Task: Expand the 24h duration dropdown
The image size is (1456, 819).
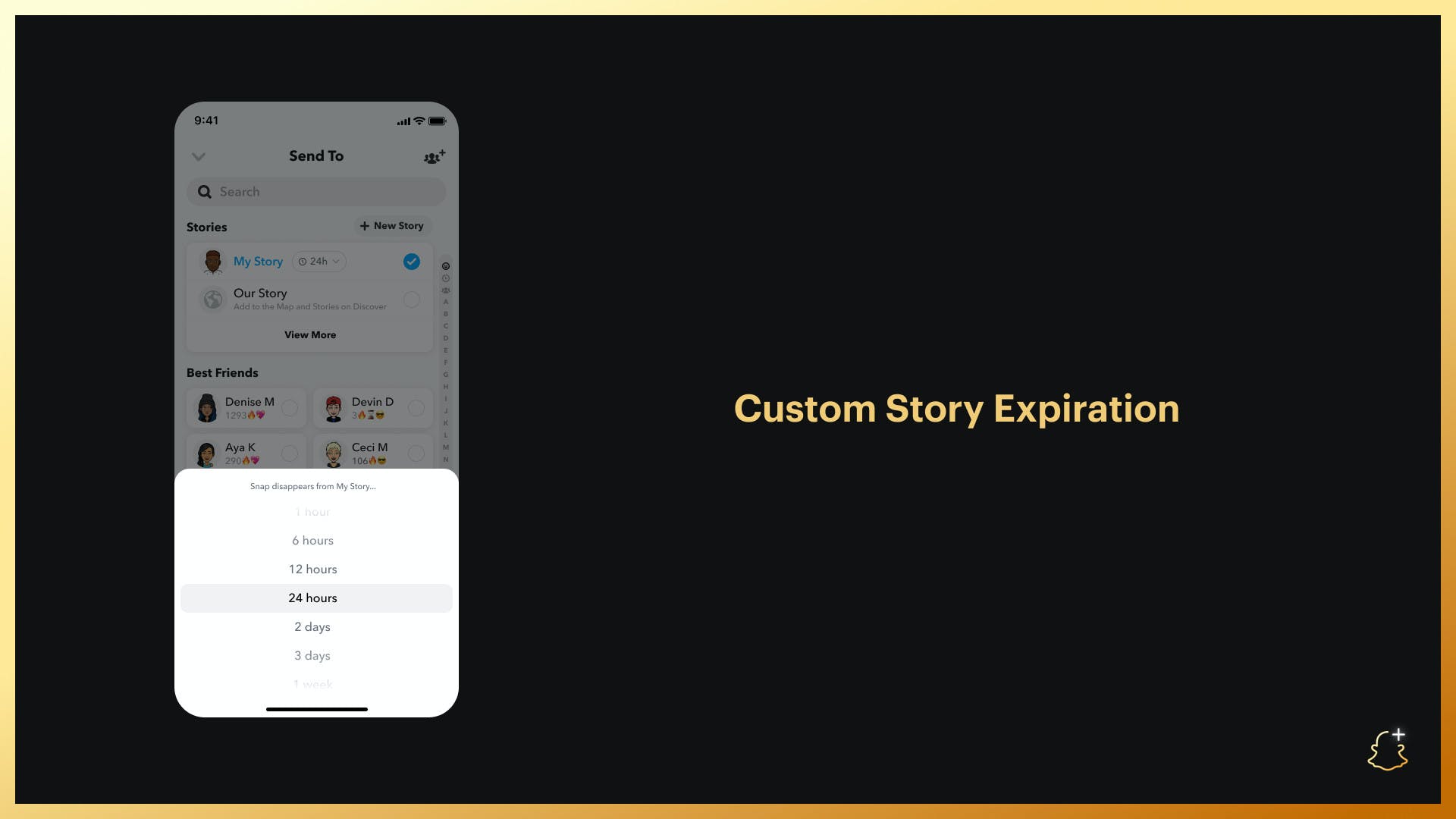Action: click(317, 261)
